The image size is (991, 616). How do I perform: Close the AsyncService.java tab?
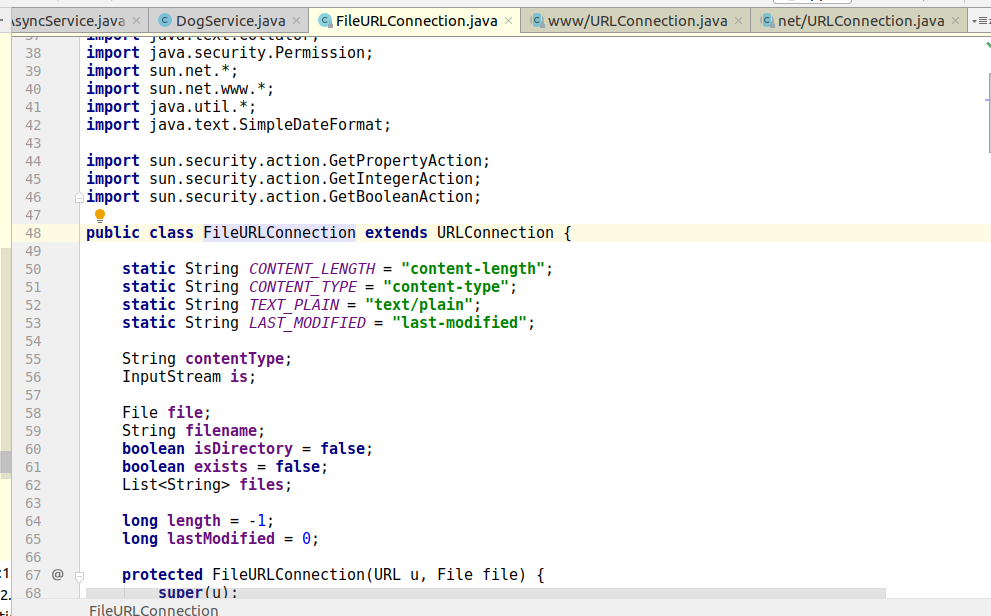tap(136, 21)
